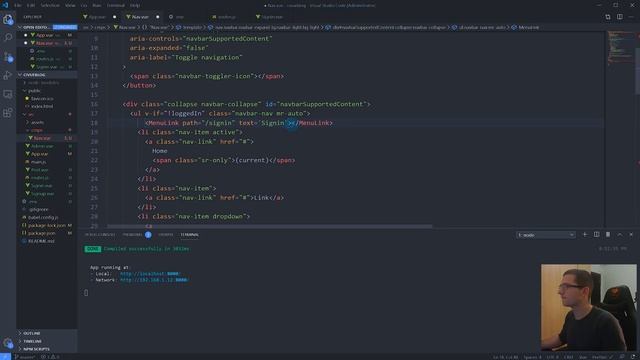Click the template breadcrumb item
Viewport: 640px width, 360px height.
[192, 27]
